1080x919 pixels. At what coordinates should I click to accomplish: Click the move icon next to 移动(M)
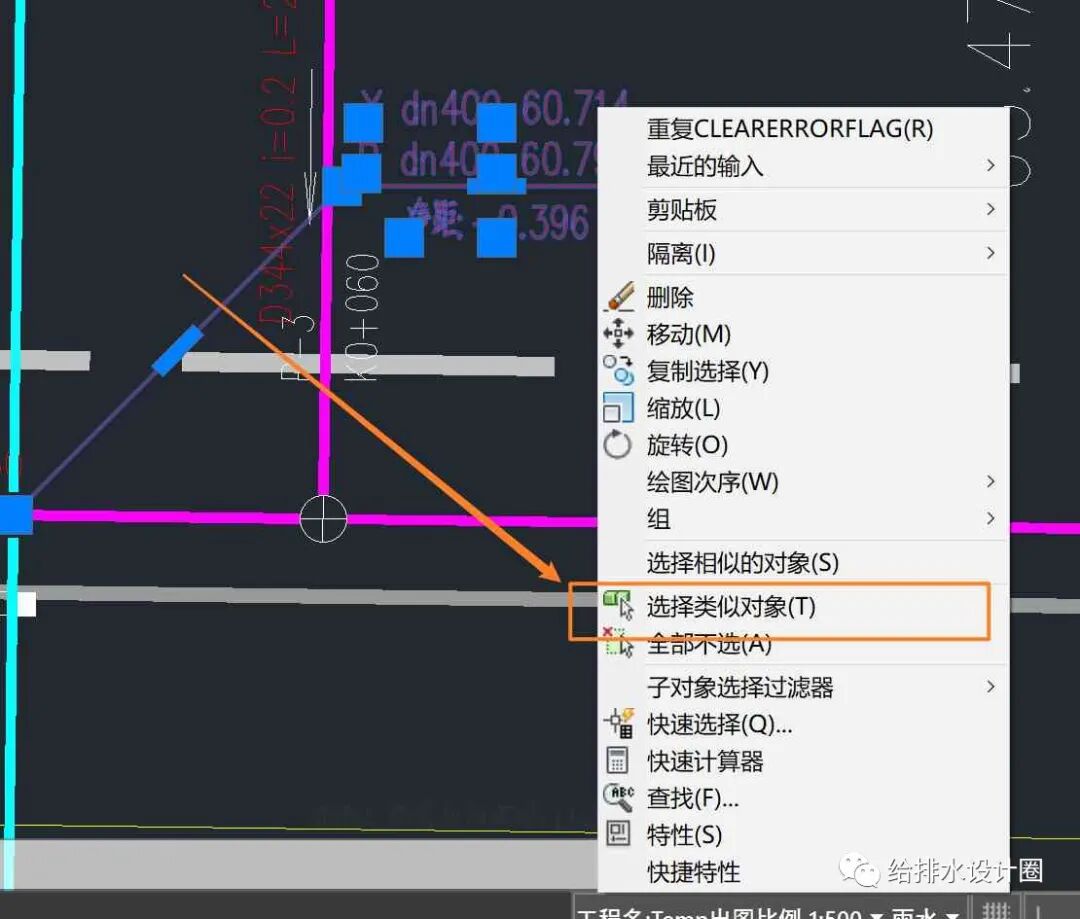[x=618, y=333]
